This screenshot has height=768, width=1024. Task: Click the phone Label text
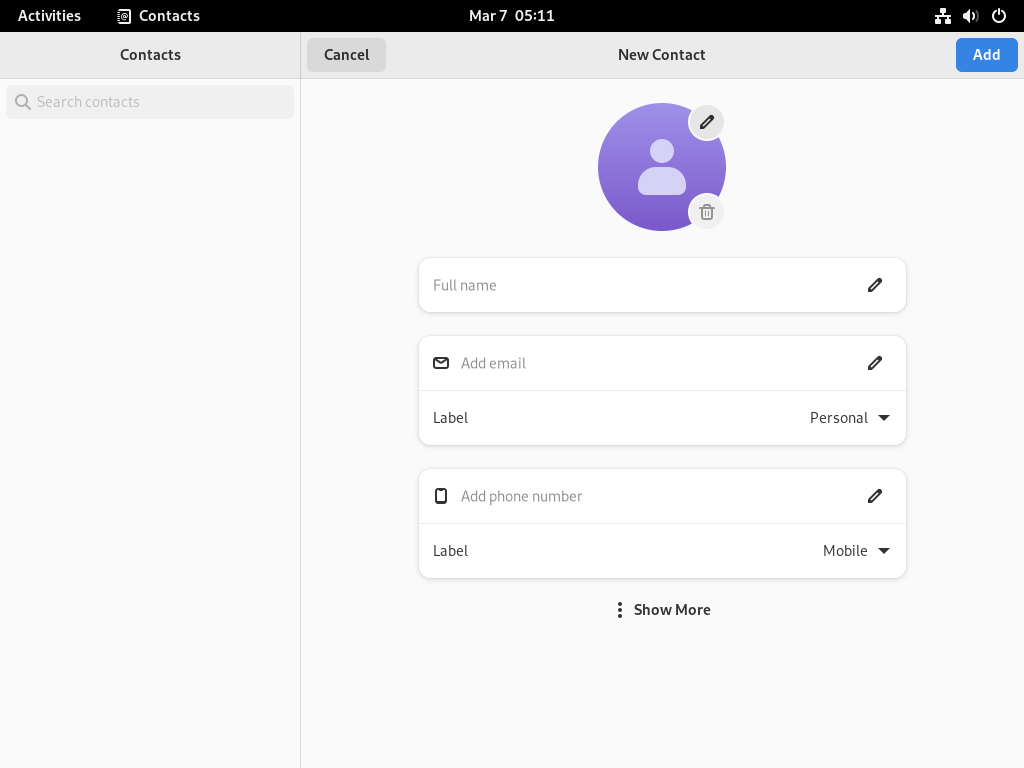(451, 551)
